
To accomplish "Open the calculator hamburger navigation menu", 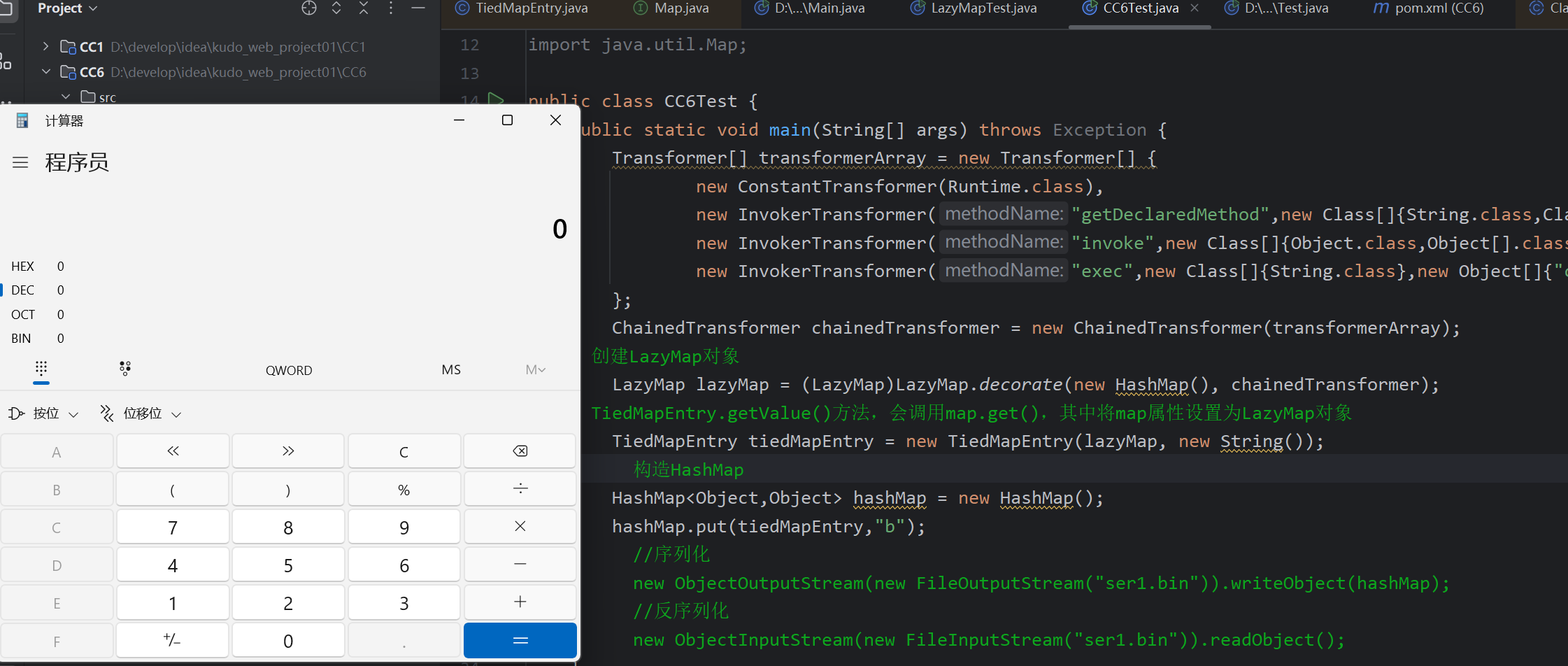I will [x=20, y=162].
